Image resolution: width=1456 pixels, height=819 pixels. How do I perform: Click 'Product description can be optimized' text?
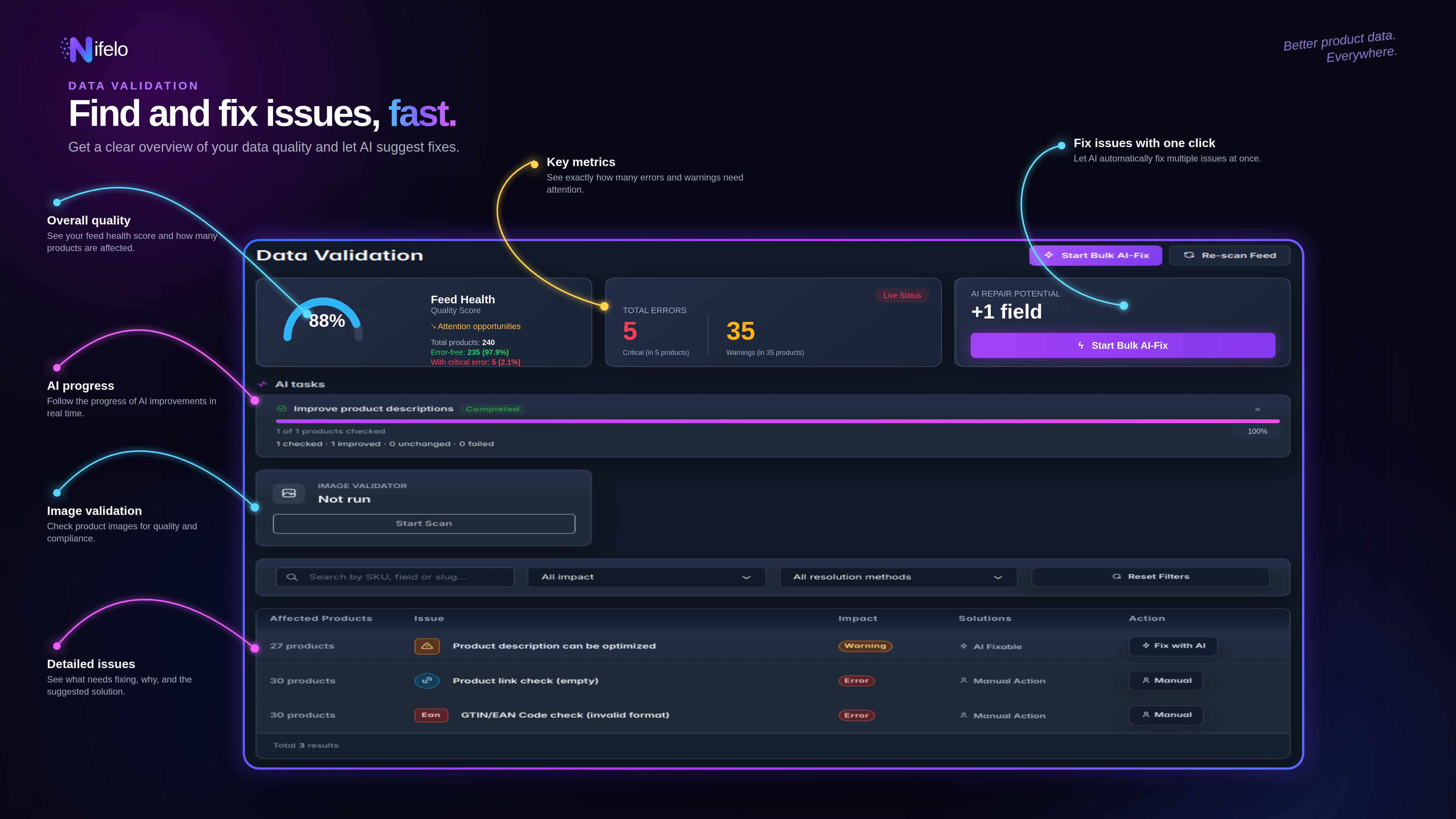pos(554,646)
